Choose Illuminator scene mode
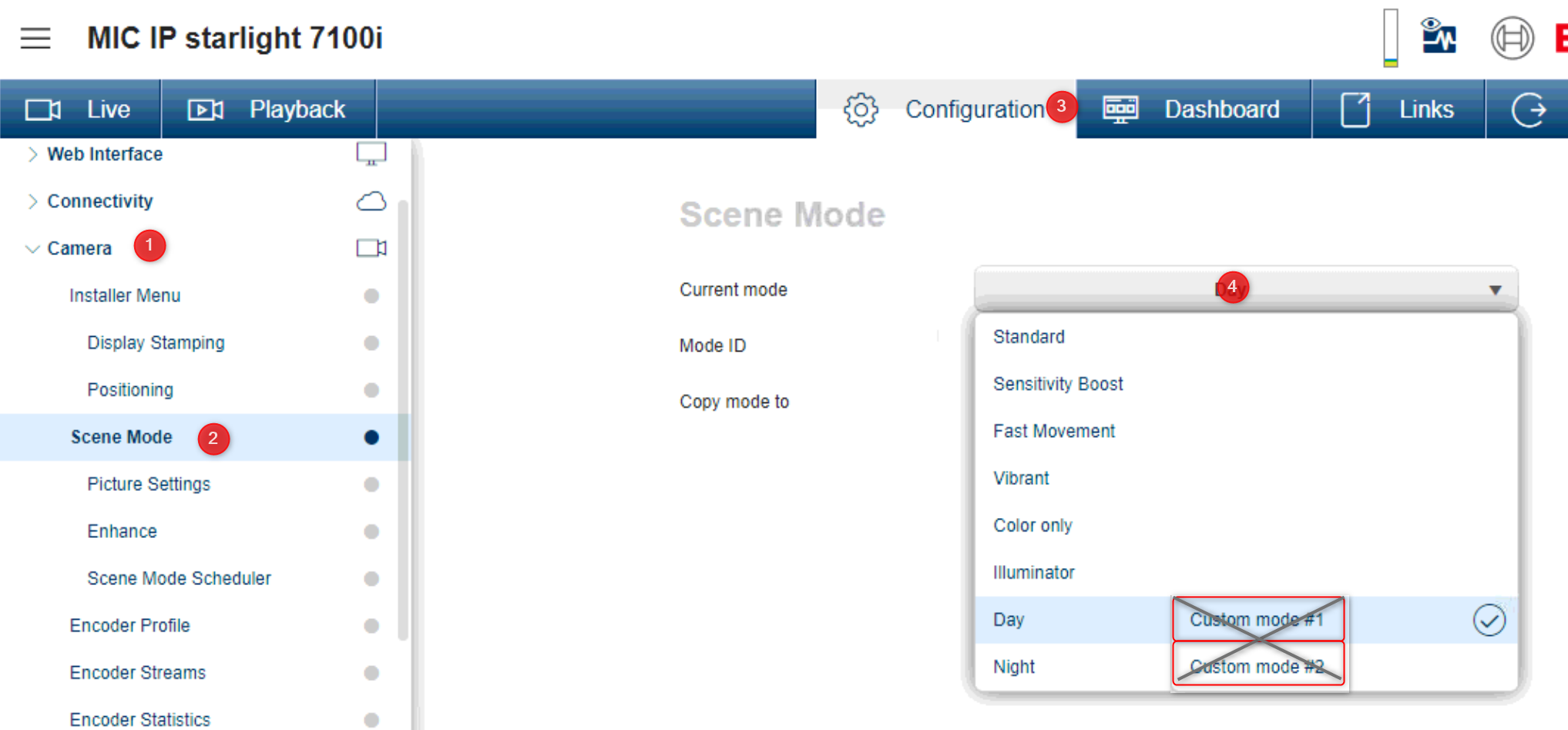This screenshot has width=1568, height=730. pyautogui.click(x=1246, y=572)
